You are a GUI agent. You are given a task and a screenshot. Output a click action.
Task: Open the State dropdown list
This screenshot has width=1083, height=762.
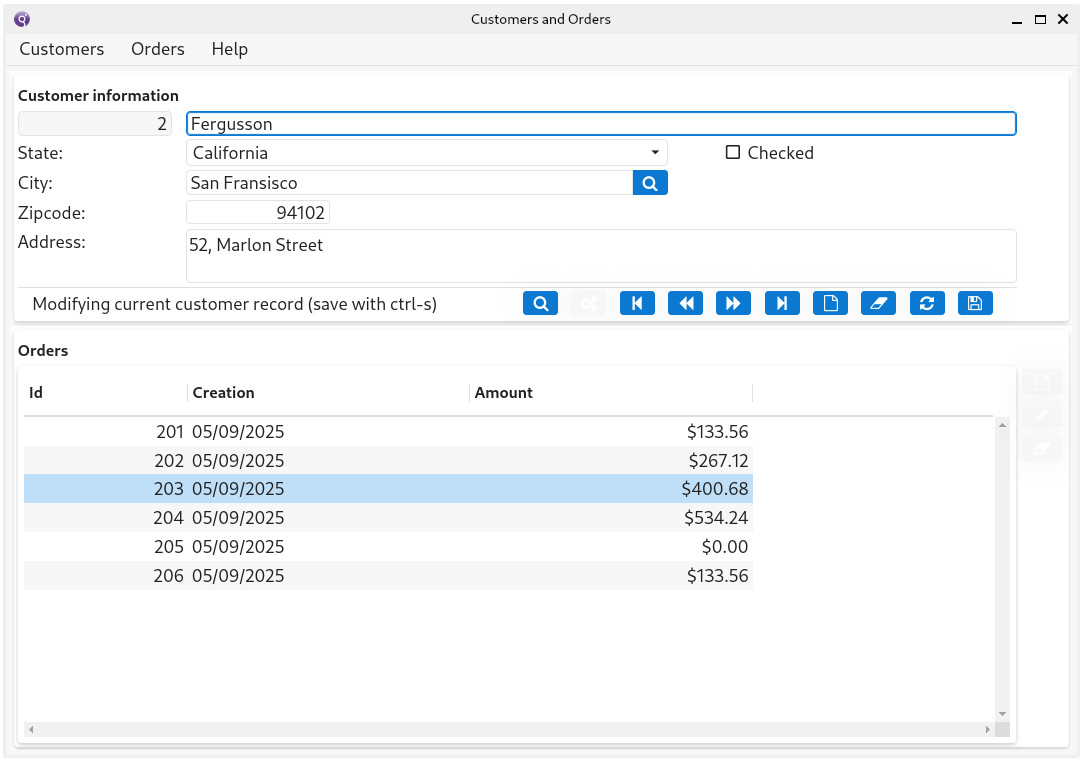[655, 152]
